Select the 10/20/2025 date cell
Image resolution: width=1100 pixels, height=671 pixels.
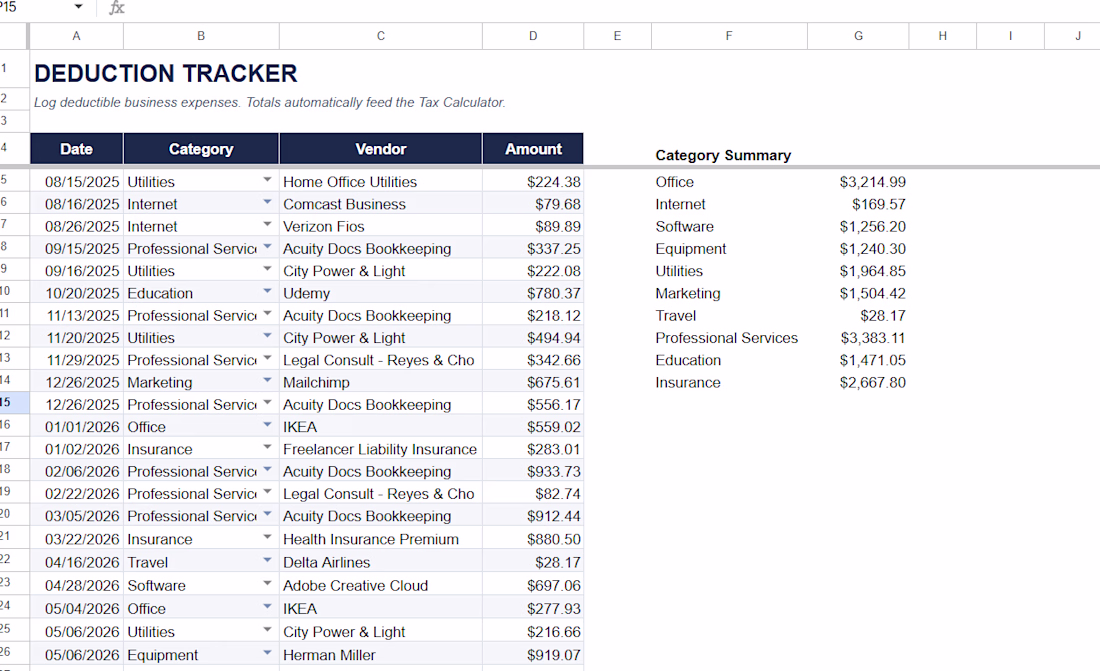coord(76,293)
